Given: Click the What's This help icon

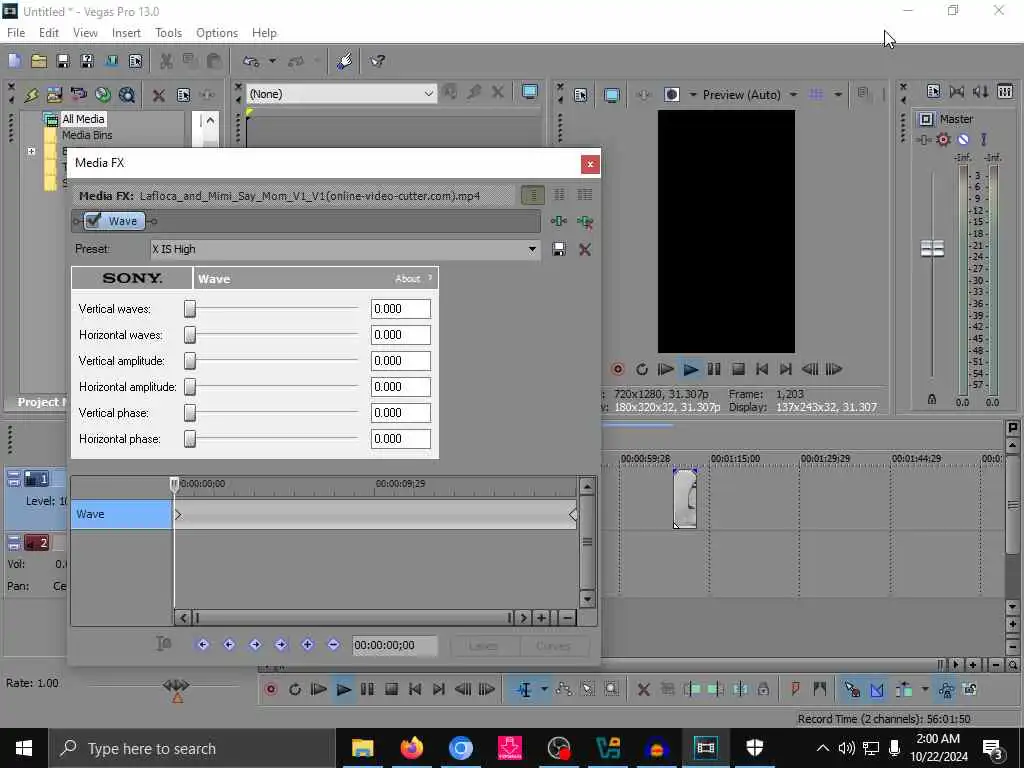Looking at the screenshot, I should tap(377, 61).
